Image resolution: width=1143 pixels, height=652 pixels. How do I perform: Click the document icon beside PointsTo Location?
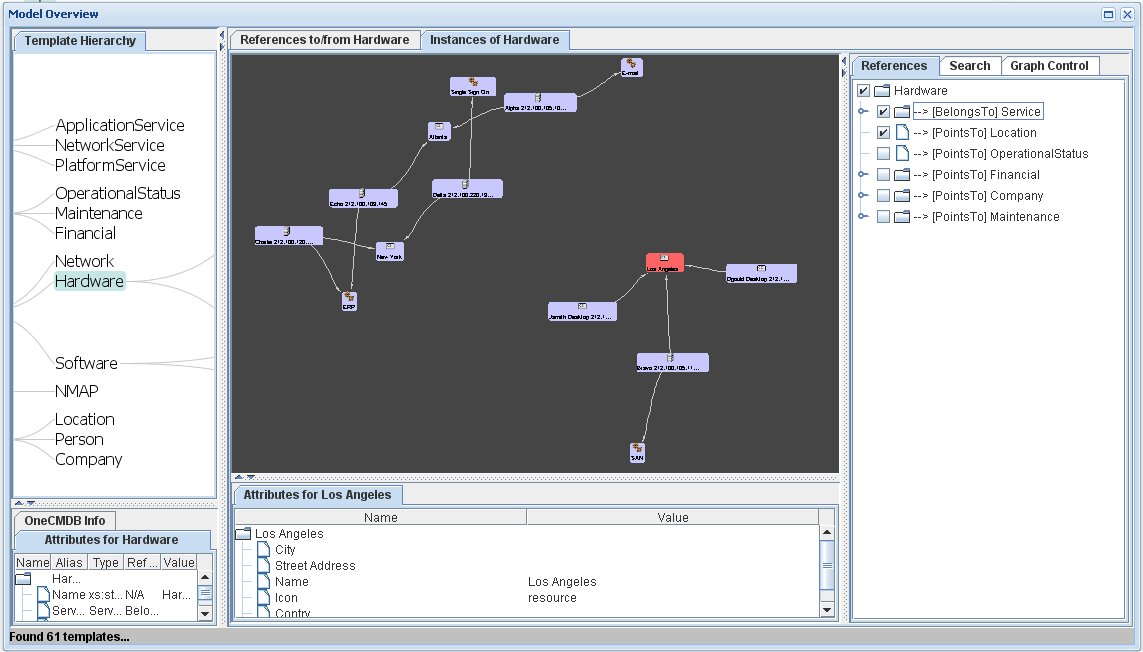[x=902, y=133]
